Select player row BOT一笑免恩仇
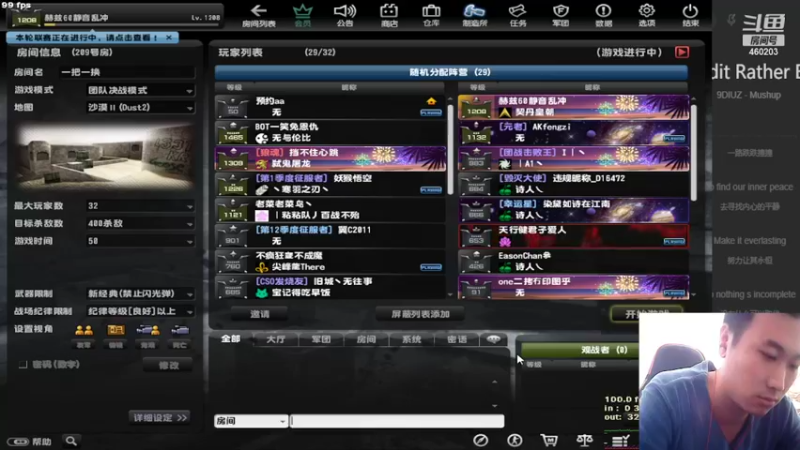Viewport: 800px width, 450px height. [x=330, y=132]
